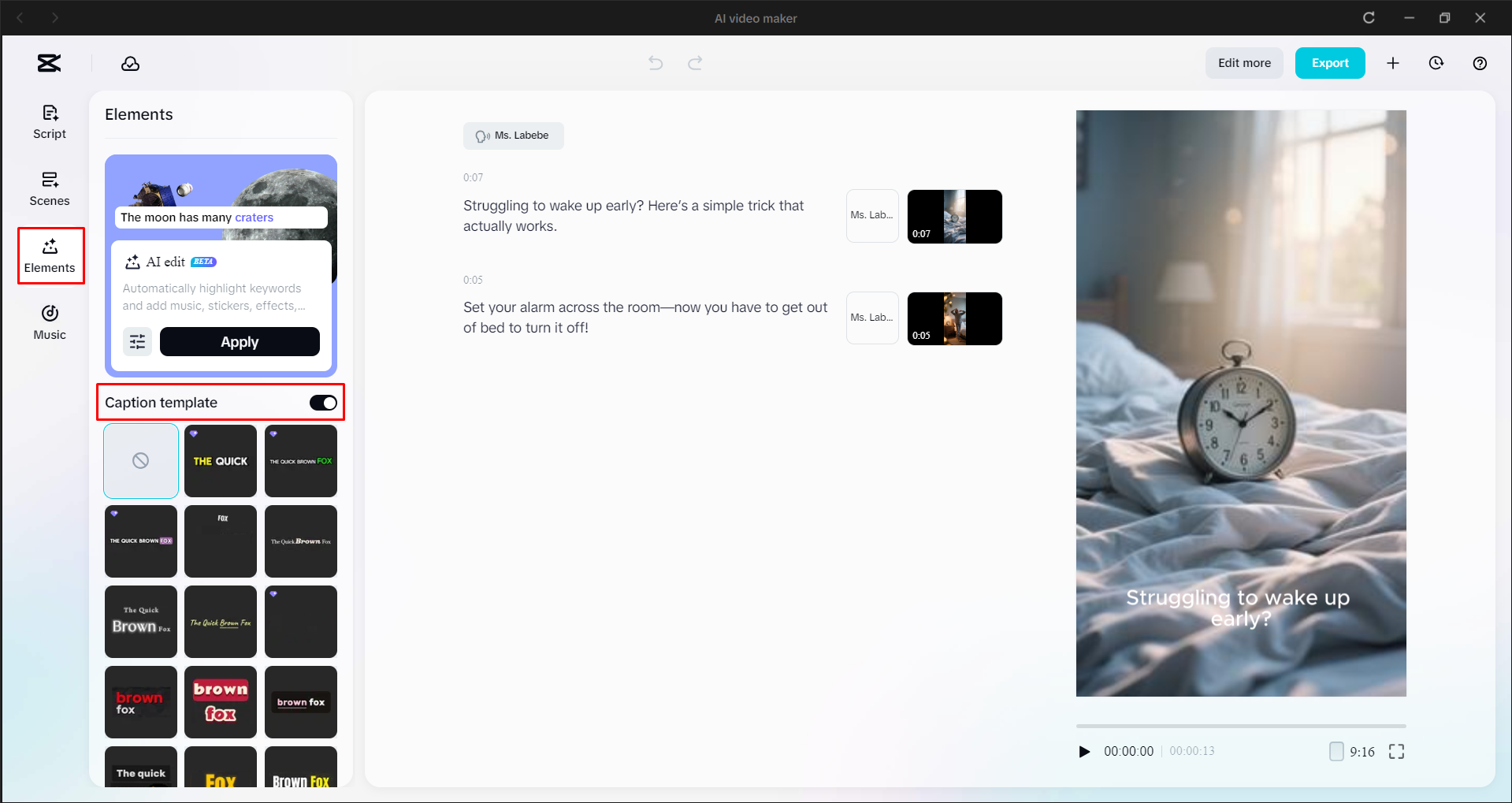
Task: Open voice selector for first scene
Action: tap(871, 216)
